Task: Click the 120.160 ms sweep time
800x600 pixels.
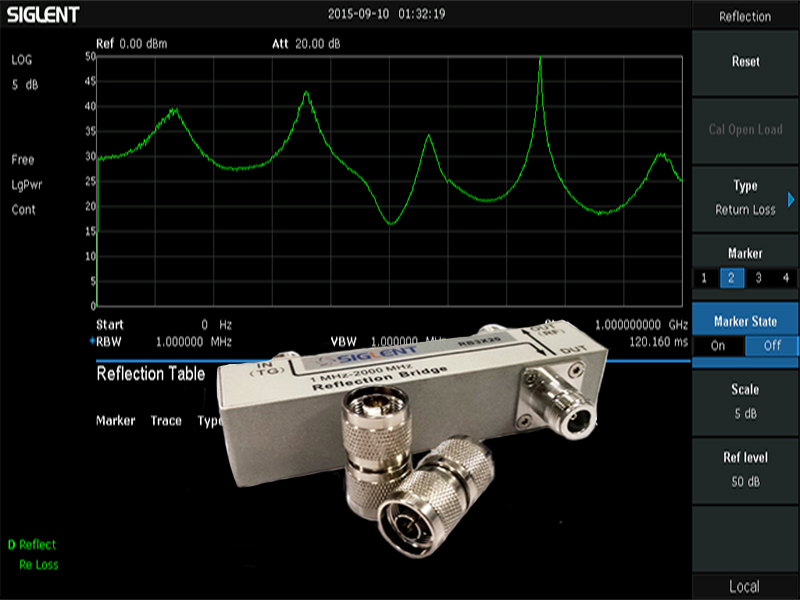Action: pyautogui.click(x=658, y=342)
